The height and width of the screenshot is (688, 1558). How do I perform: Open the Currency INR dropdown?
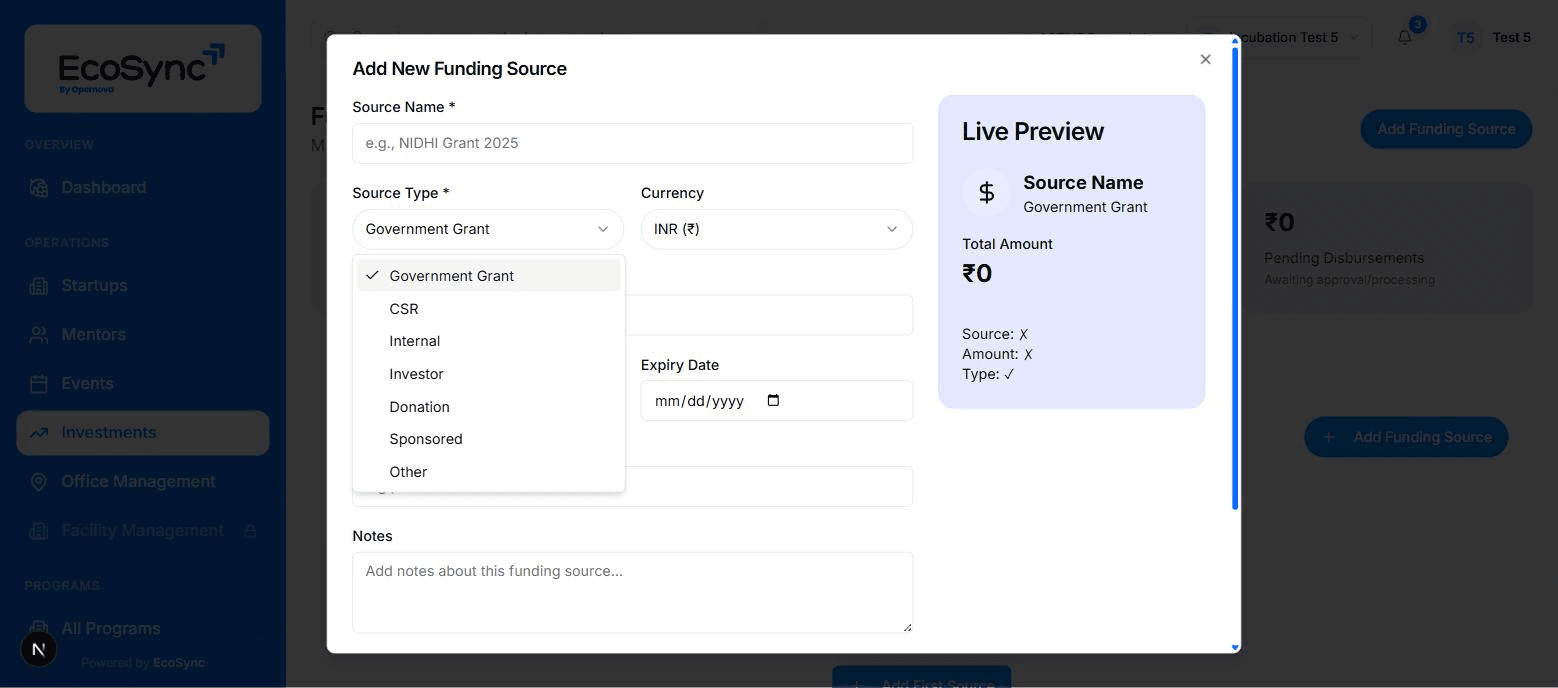[x=776, y=229]
